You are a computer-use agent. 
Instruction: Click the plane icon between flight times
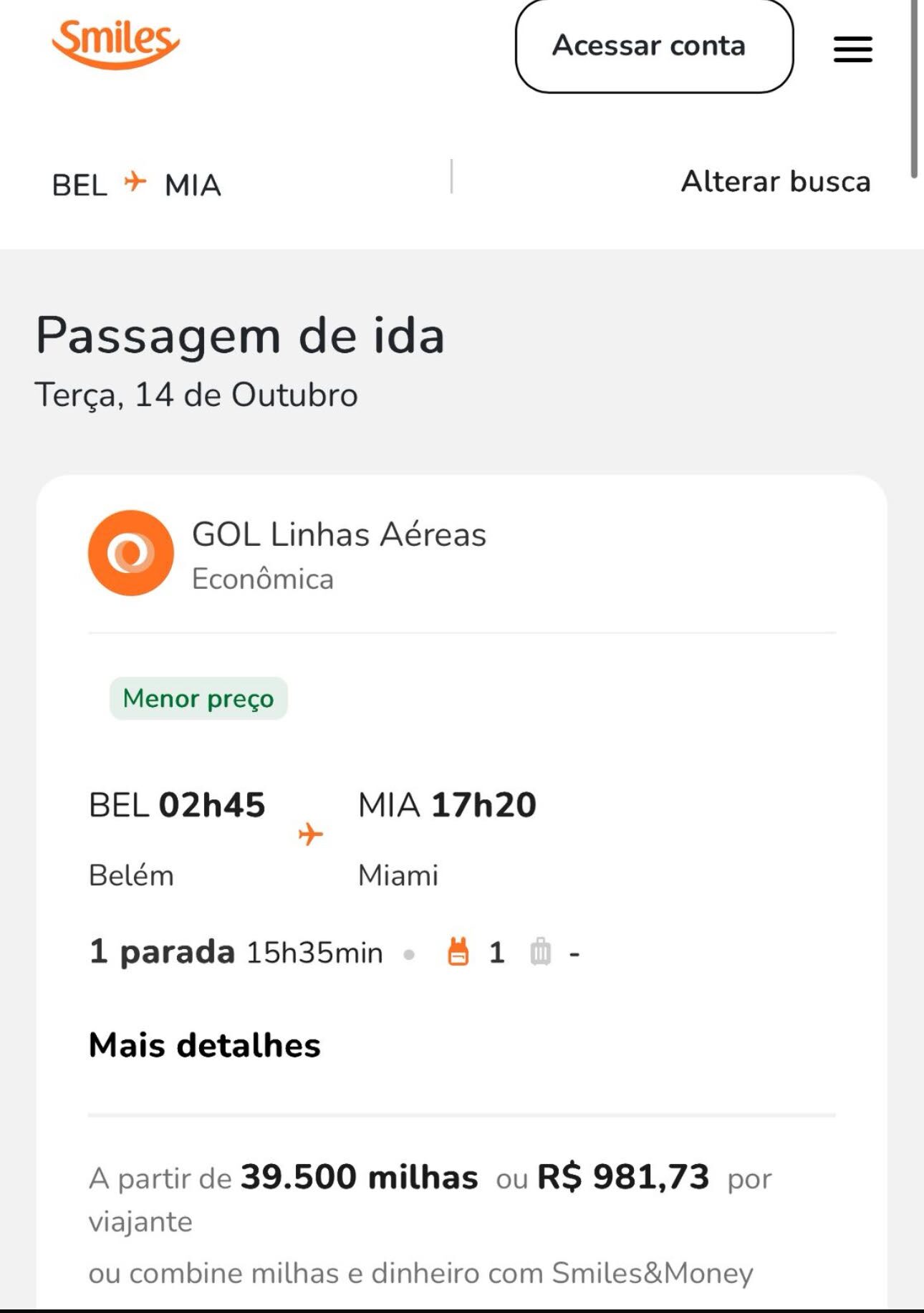point(311,834)
